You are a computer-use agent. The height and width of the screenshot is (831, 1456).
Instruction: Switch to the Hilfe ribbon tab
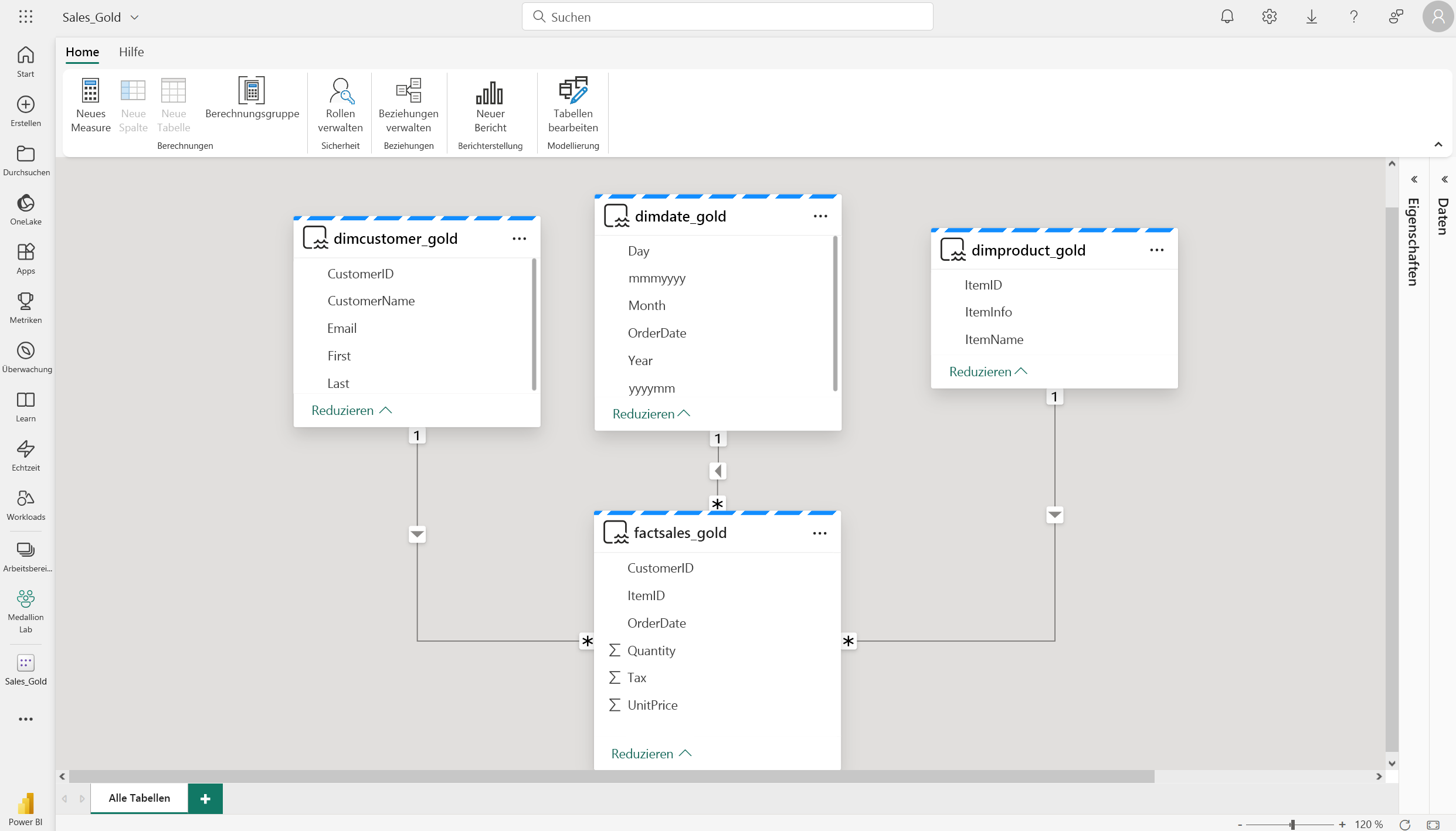pos(131,52)
